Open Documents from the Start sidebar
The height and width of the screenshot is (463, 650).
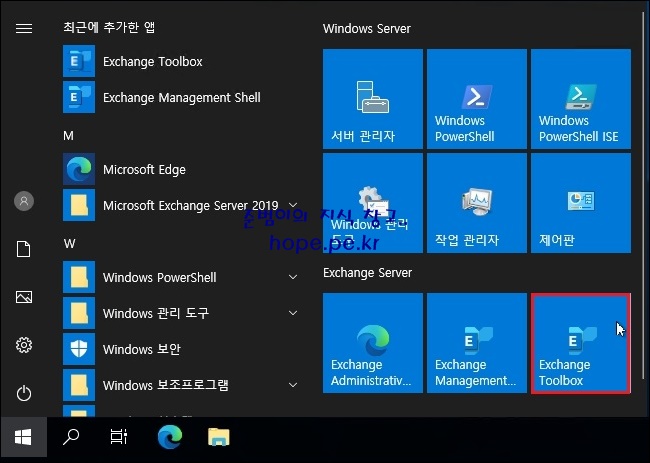[24, 249]
